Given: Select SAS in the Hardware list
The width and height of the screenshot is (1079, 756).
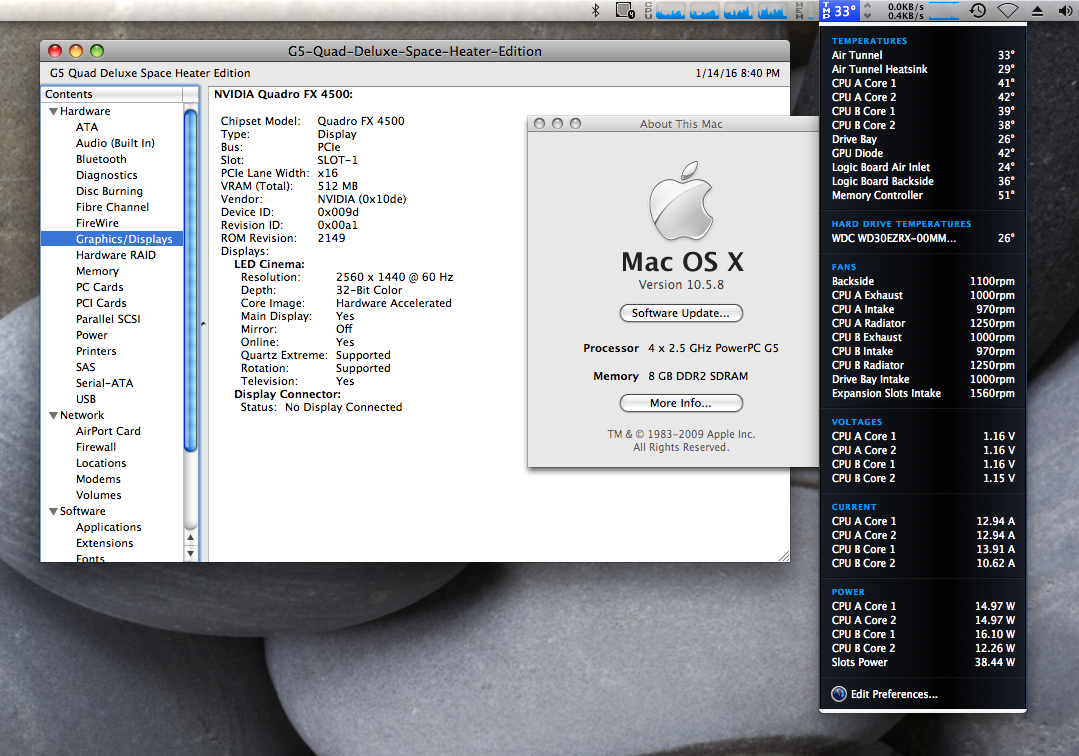Looking at the screenshot, I should click(x=85, y=367).
